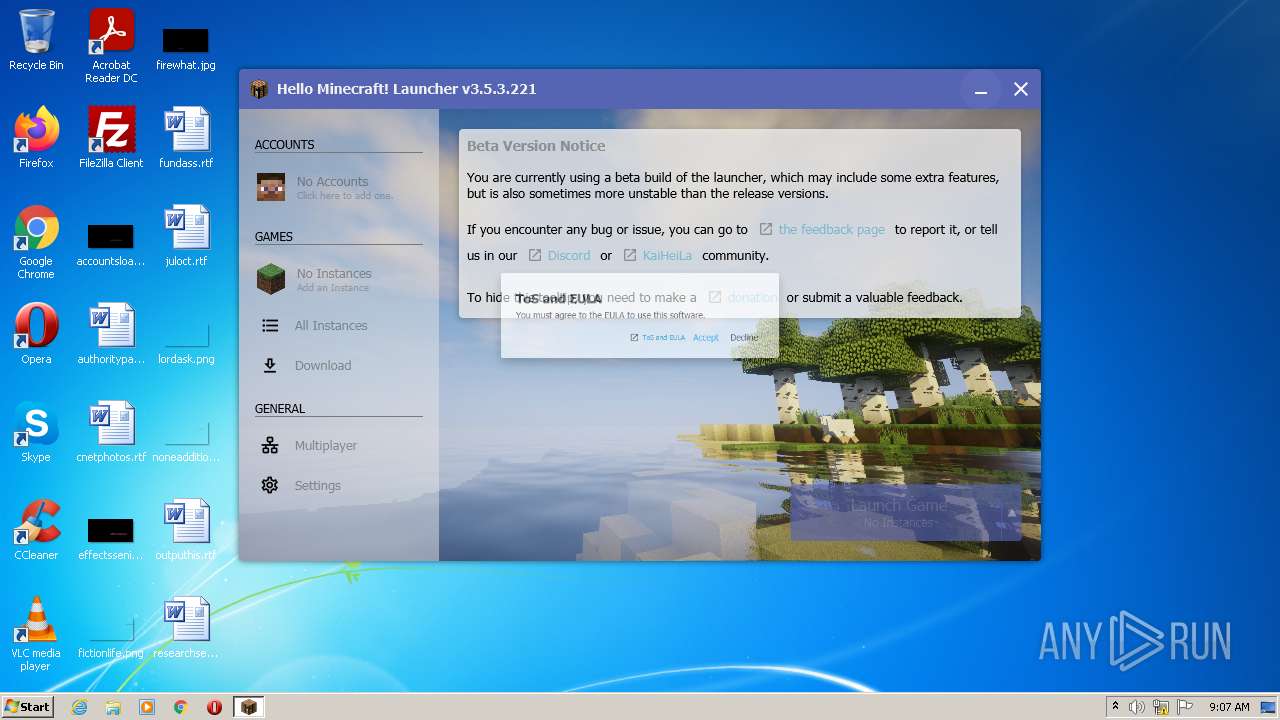Click the launcher taskbar button

(x=249, y=707)
